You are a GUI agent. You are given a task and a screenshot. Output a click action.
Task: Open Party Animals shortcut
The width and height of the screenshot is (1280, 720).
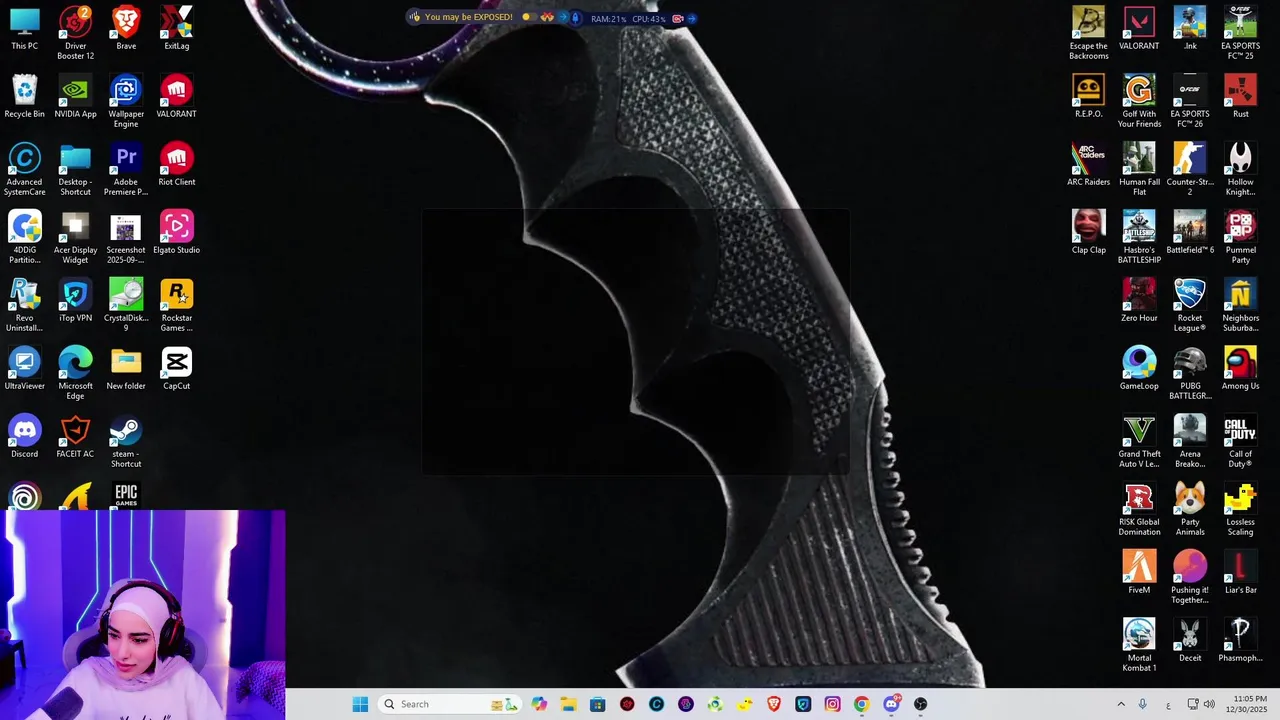pyautogui.click(x=1189, y=510)
